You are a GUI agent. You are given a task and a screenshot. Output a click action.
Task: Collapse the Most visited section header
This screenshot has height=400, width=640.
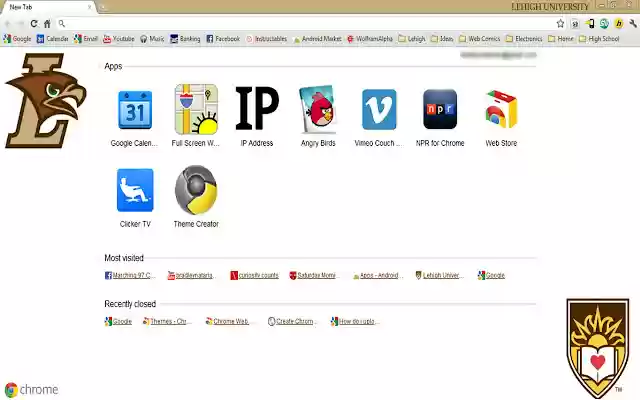click(x=124, y=258)
